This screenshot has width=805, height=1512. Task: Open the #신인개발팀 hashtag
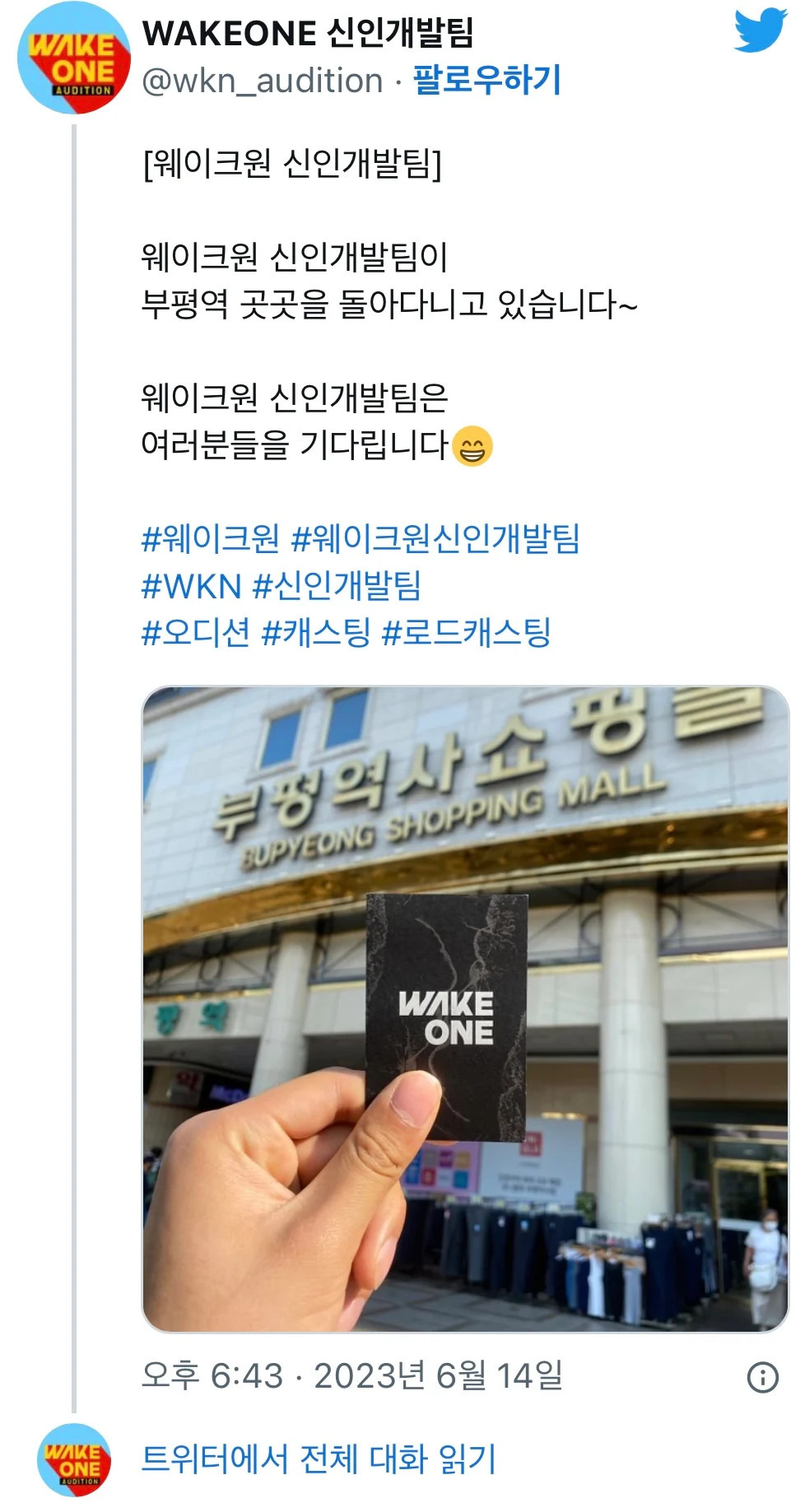pyautogui.click(x=337, y=586)
